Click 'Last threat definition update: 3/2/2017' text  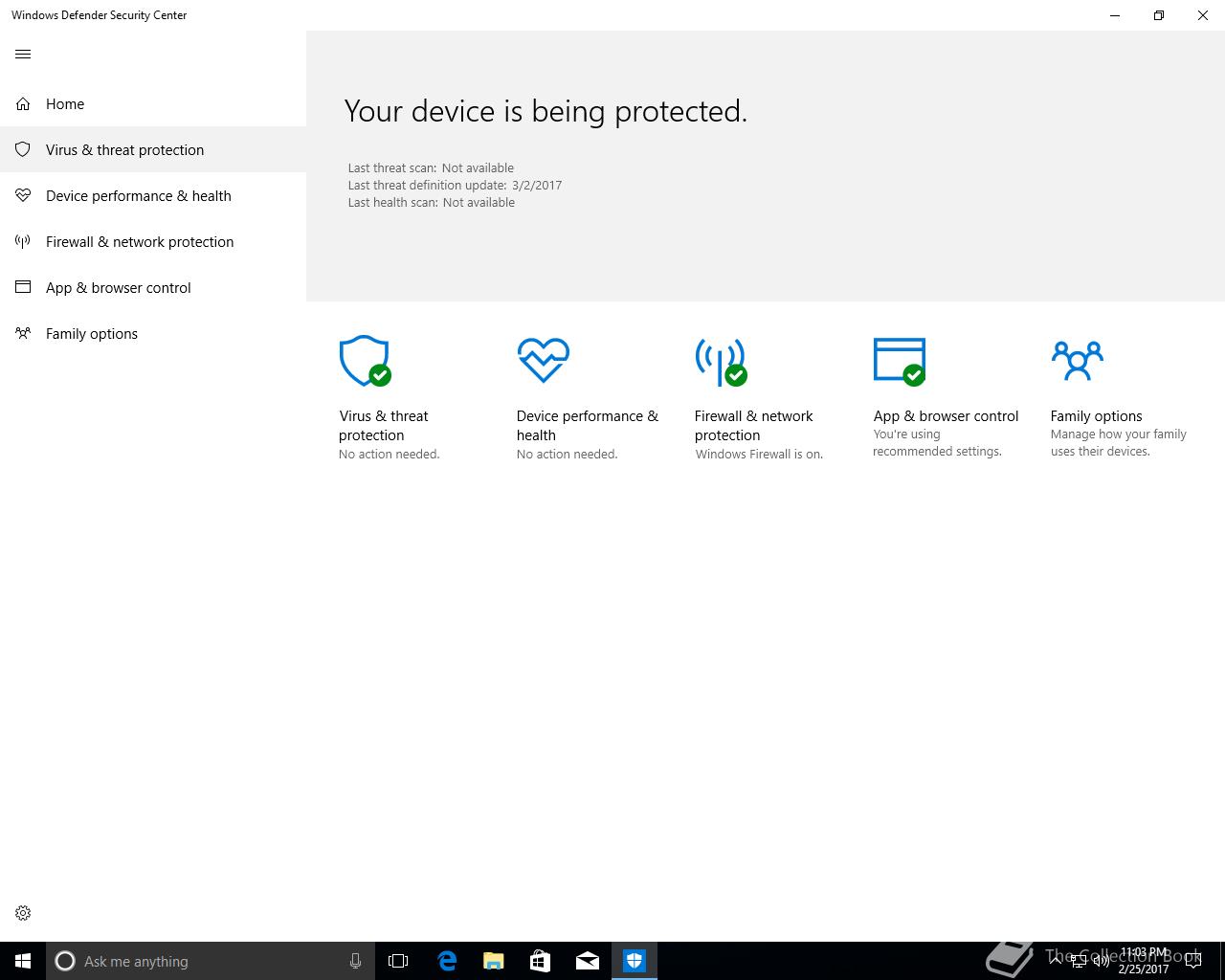tap(455, 186)
